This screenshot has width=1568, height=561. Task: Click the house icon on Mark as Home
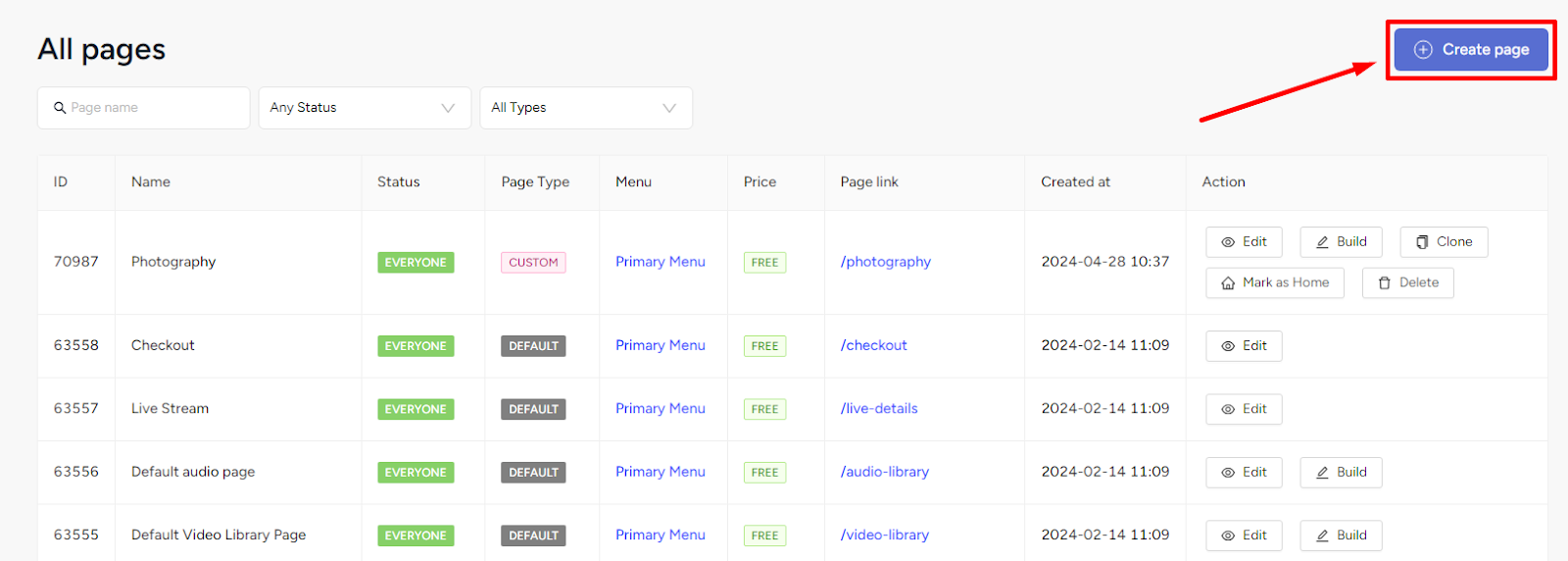coord(1228,283)
